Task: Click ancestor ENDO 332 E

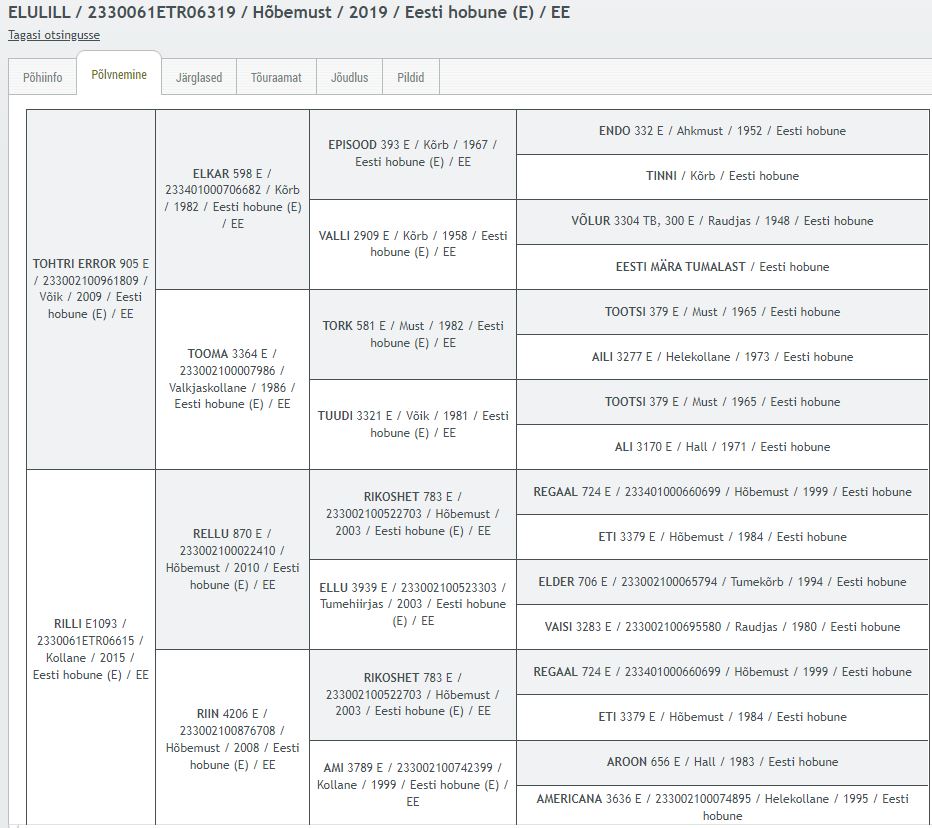Action: (x=722, y=131)
